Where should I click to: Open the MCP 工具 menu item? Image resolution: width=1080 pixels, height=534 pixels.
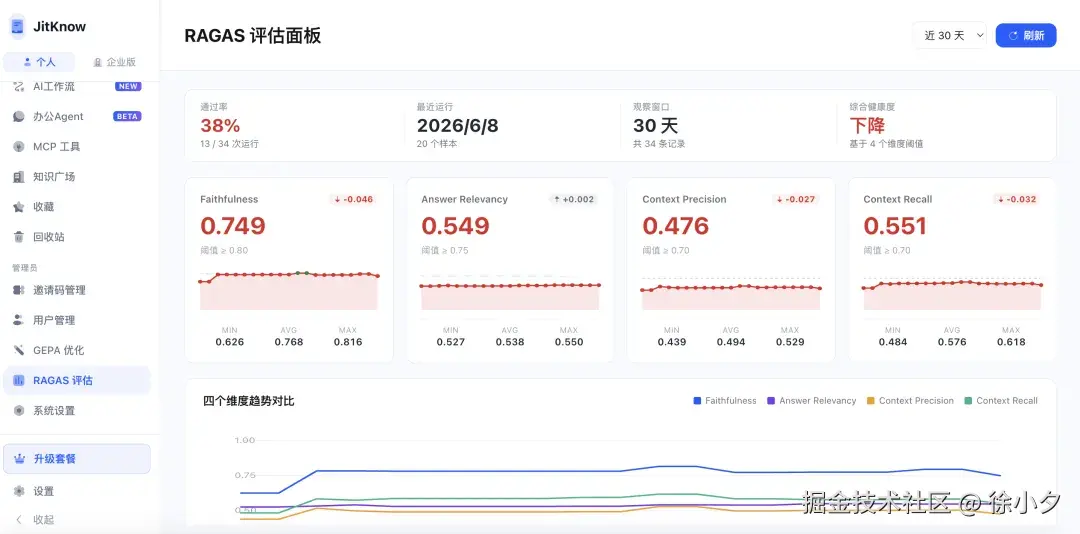[77, 147]
